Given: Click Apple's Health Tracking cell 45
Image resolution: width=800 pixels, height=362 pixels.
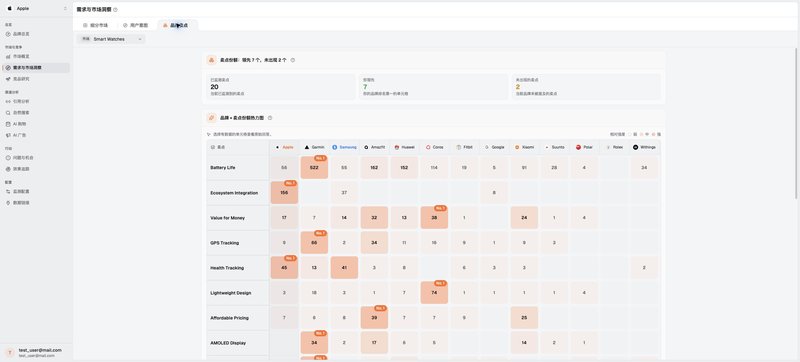Looking at the screenshot, I should pyautogui.click(x=284, y=268).
